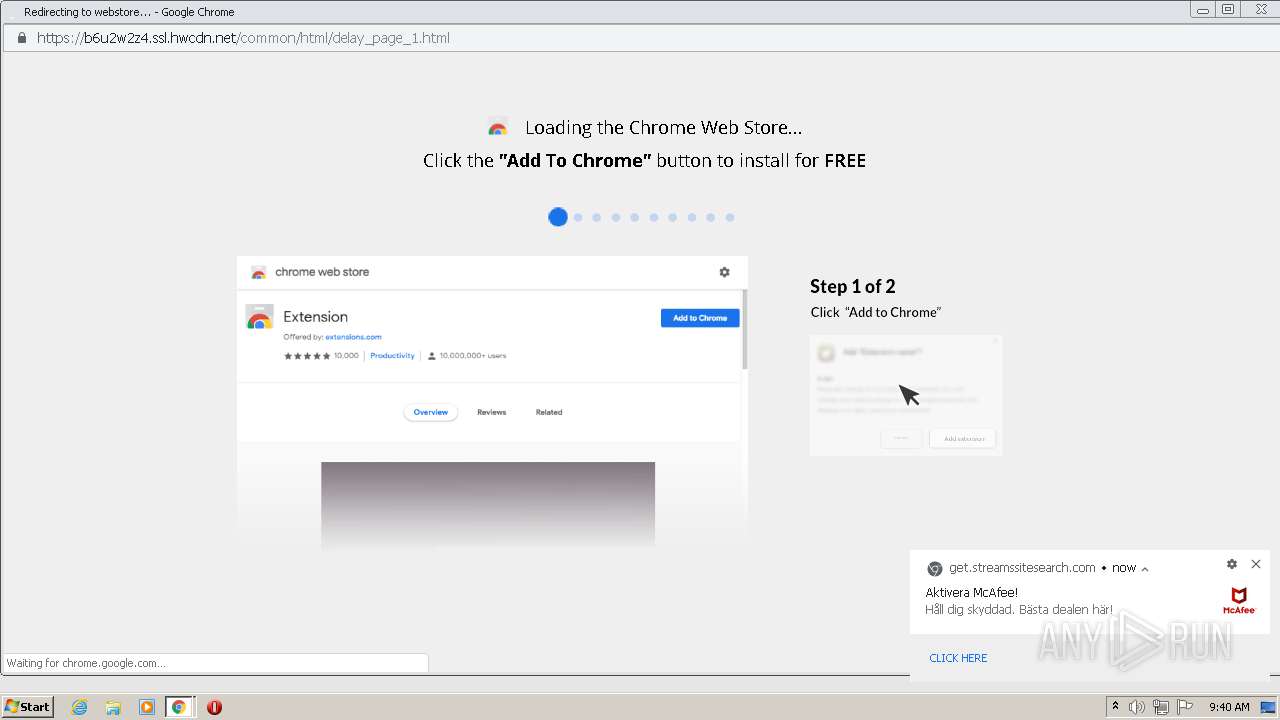The image size is (1280, 720).
Task: Click the web store vertical scrollbar
Action: pyautogui.click(x=744, y=330)
